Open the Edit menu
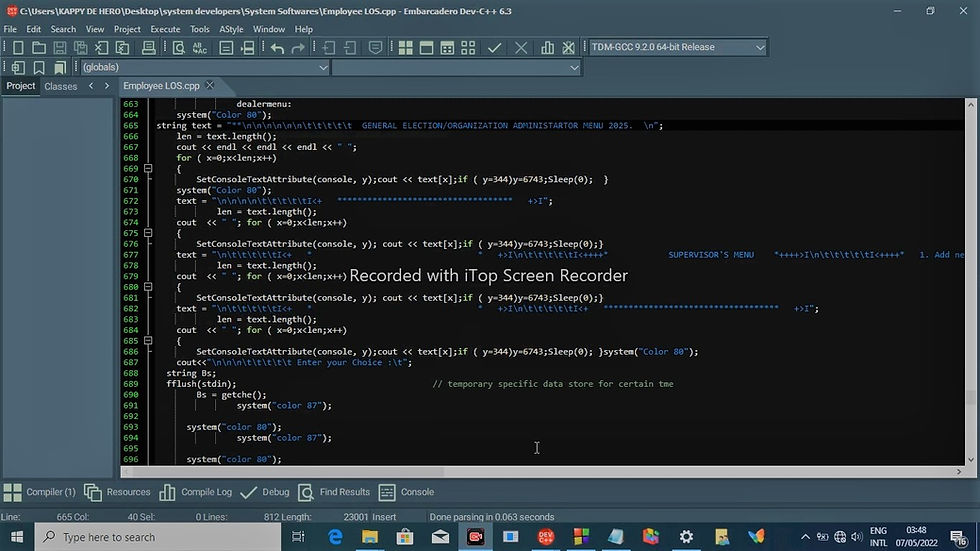This screenshot has width=980, height=551. pos(33,29)
